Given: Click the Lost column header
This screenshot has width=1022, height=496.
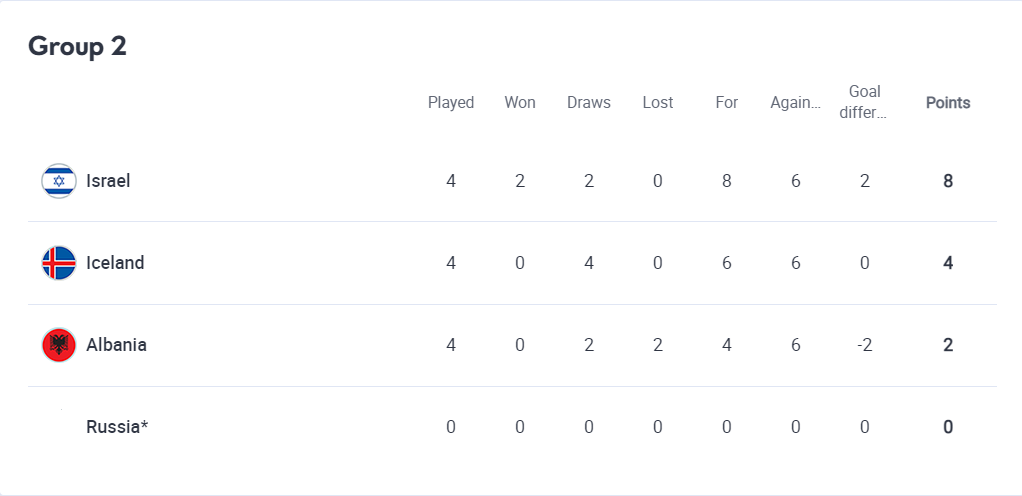Looking at the screenshot, I should [x=658, y=102].
